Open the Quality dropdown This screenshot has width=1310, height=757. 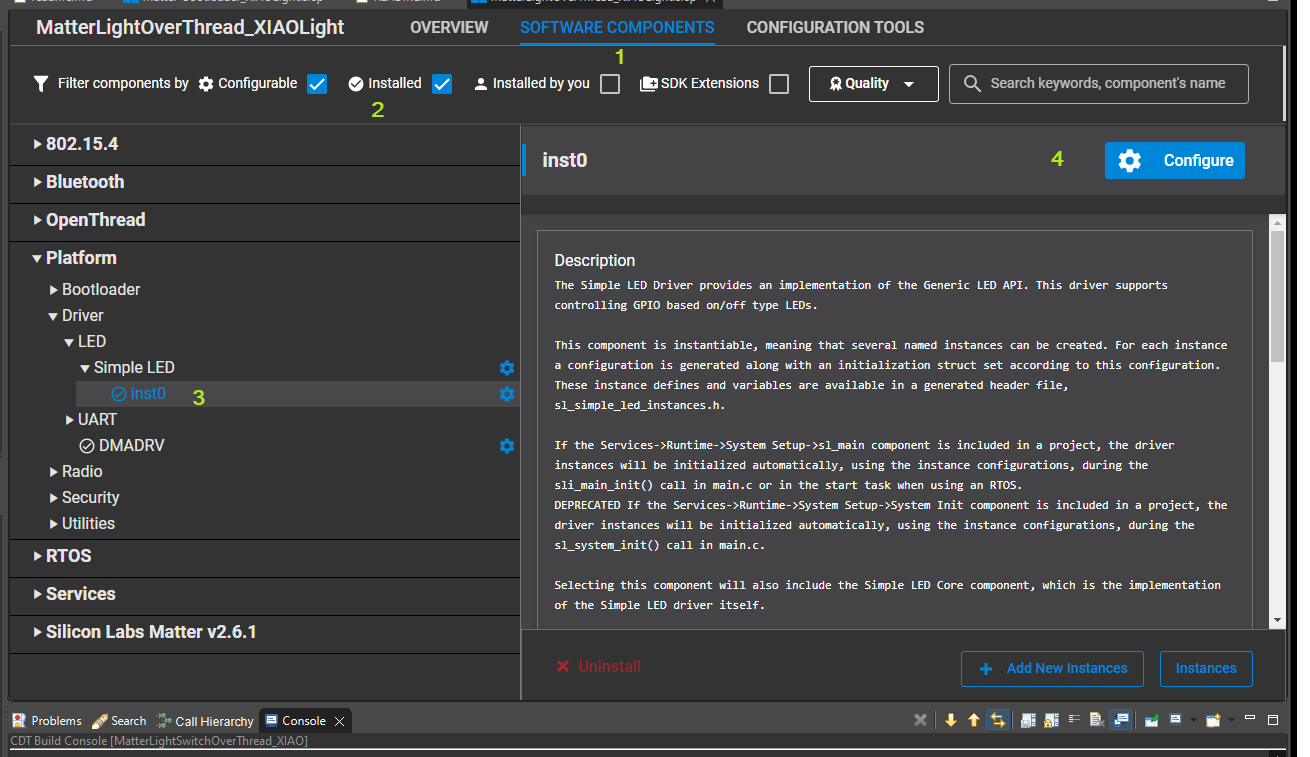click(873, 84)
